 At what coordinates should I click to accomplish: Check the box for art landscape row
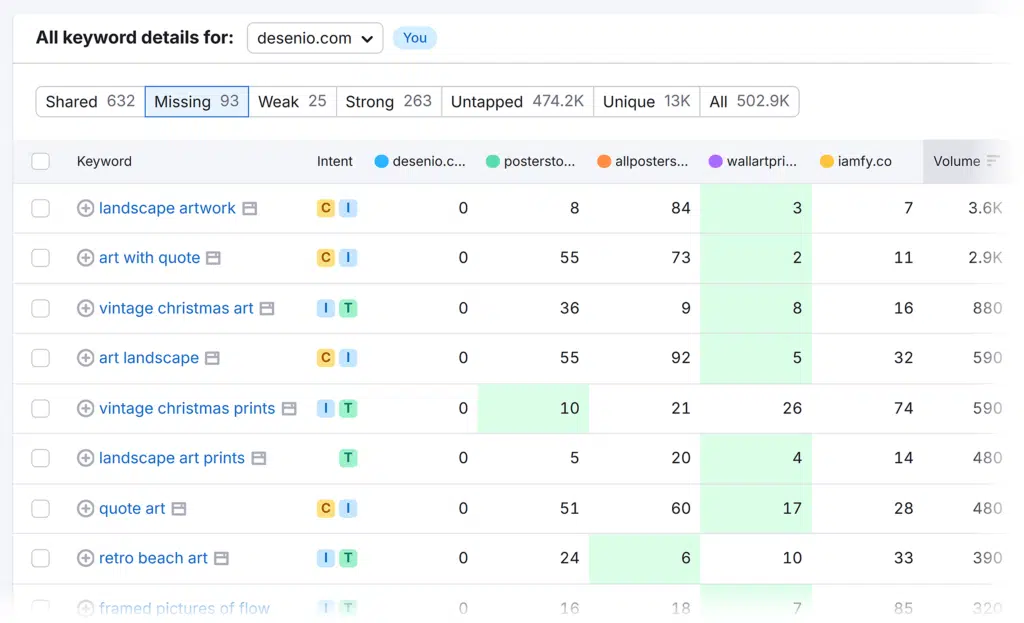click(x=40, y=358)
